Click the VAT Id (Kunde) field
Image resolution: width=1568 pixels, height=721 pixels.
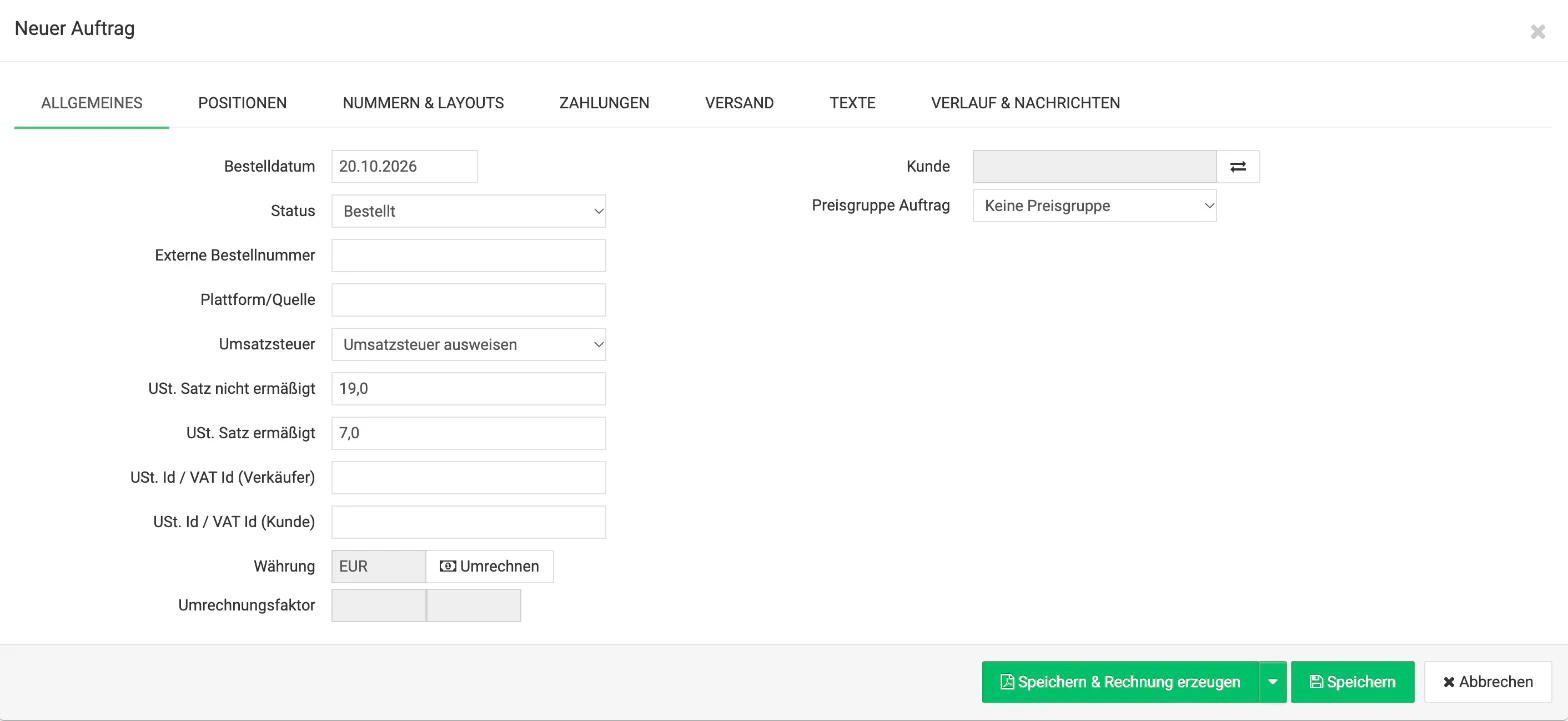[x=469, y=522]
